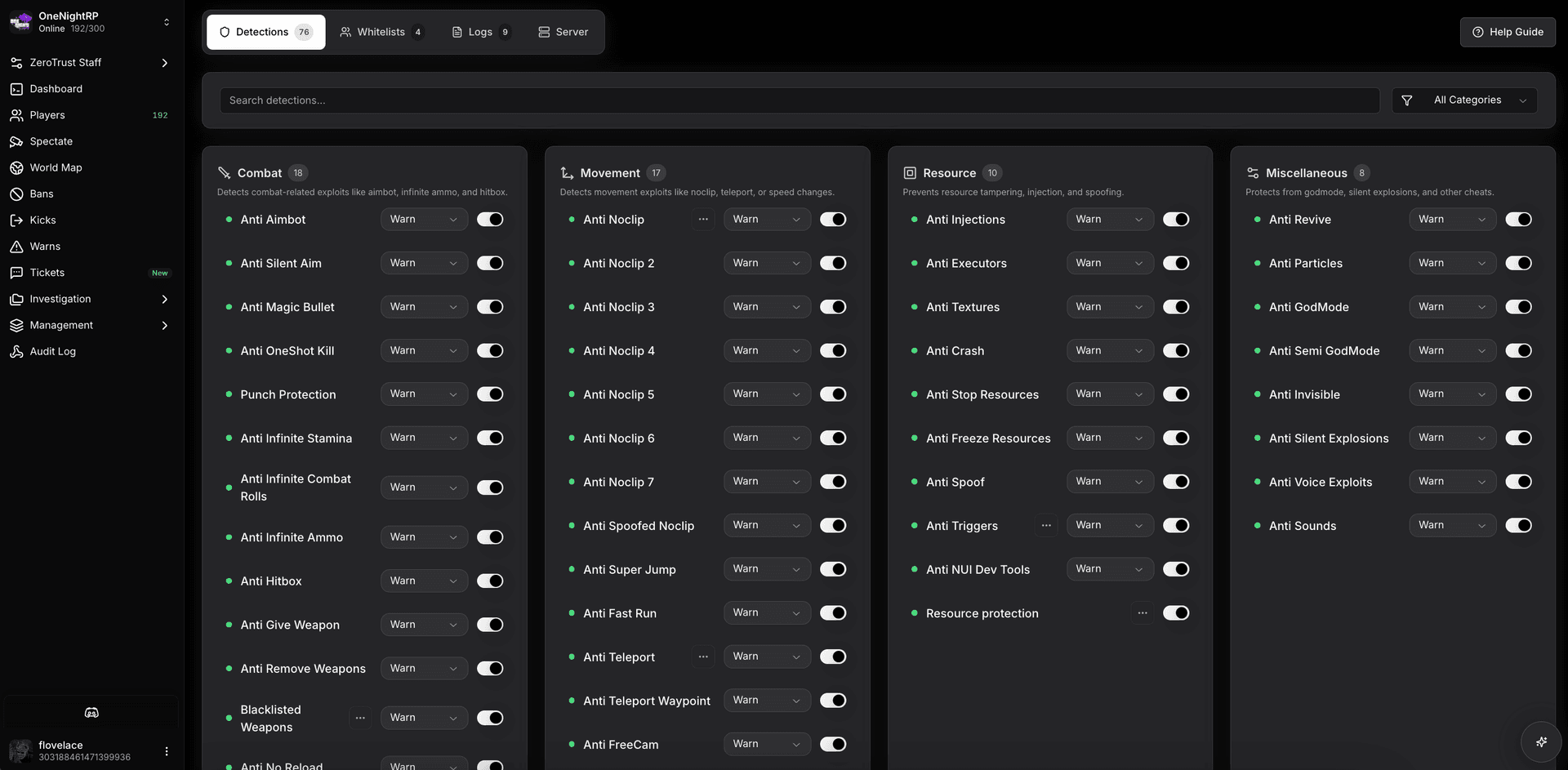This screenshot has width=1568, height=770.
Task: Click in the Search detections field
Action: click(800, 100)
